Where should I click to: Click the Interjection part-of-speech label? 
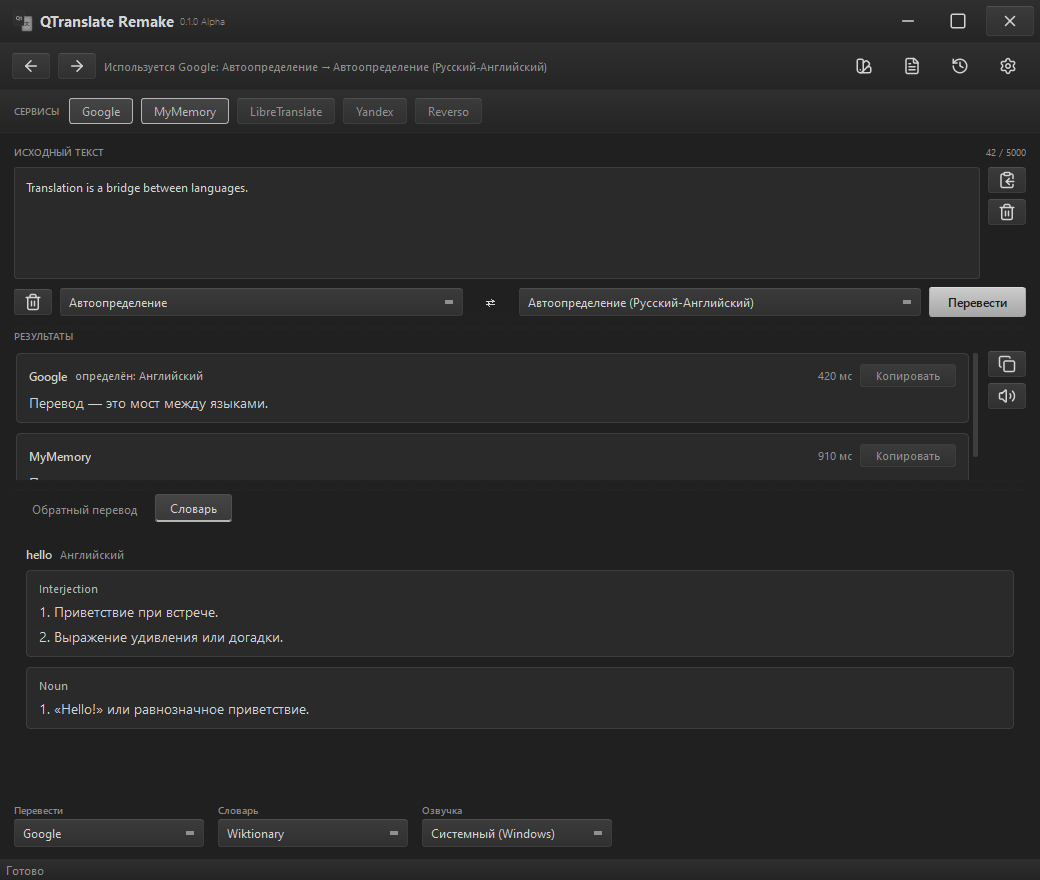[x=68, y=589]
